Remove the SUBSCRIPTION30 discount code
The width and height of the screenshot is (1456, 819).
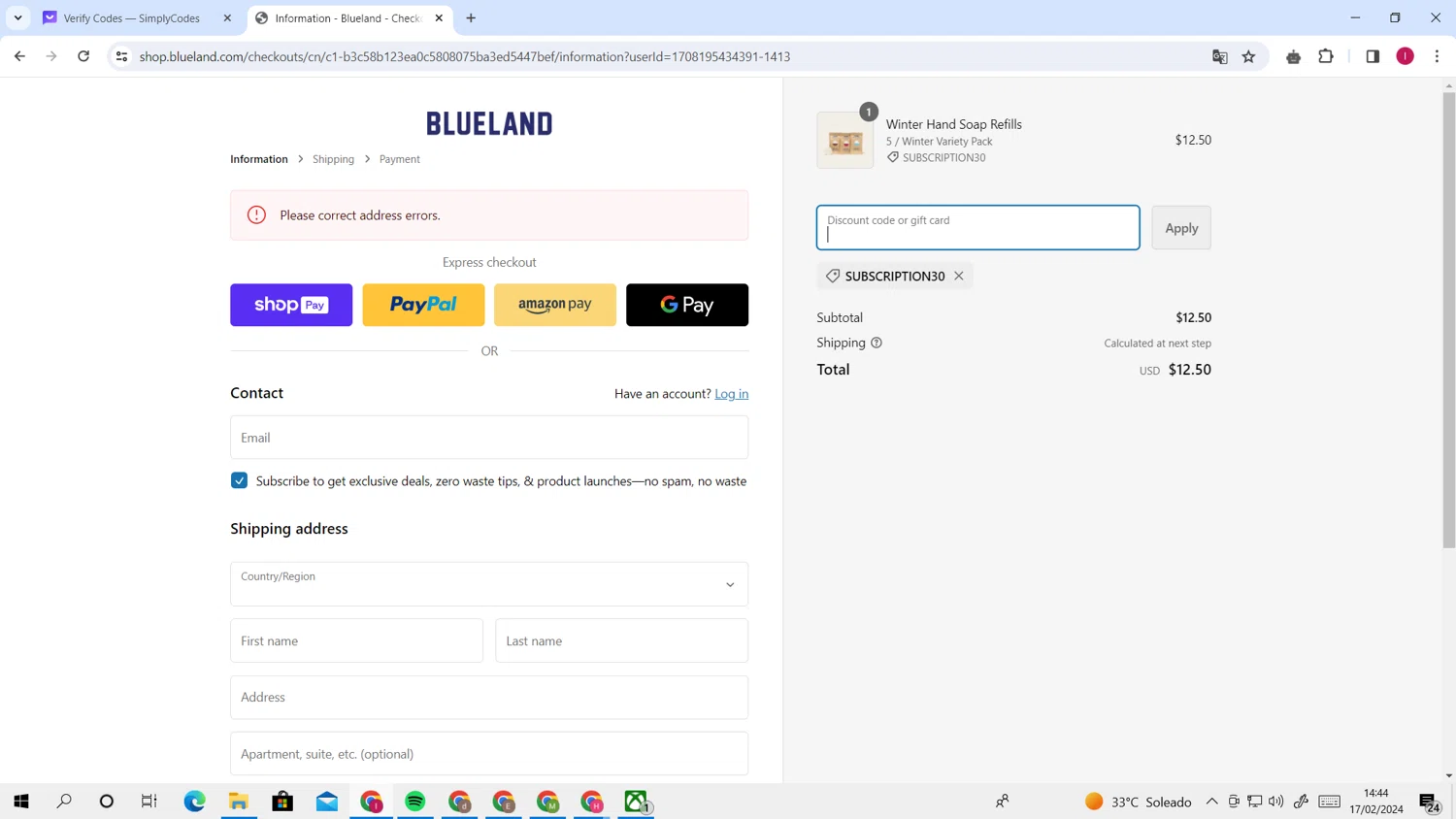click(959, 276)
